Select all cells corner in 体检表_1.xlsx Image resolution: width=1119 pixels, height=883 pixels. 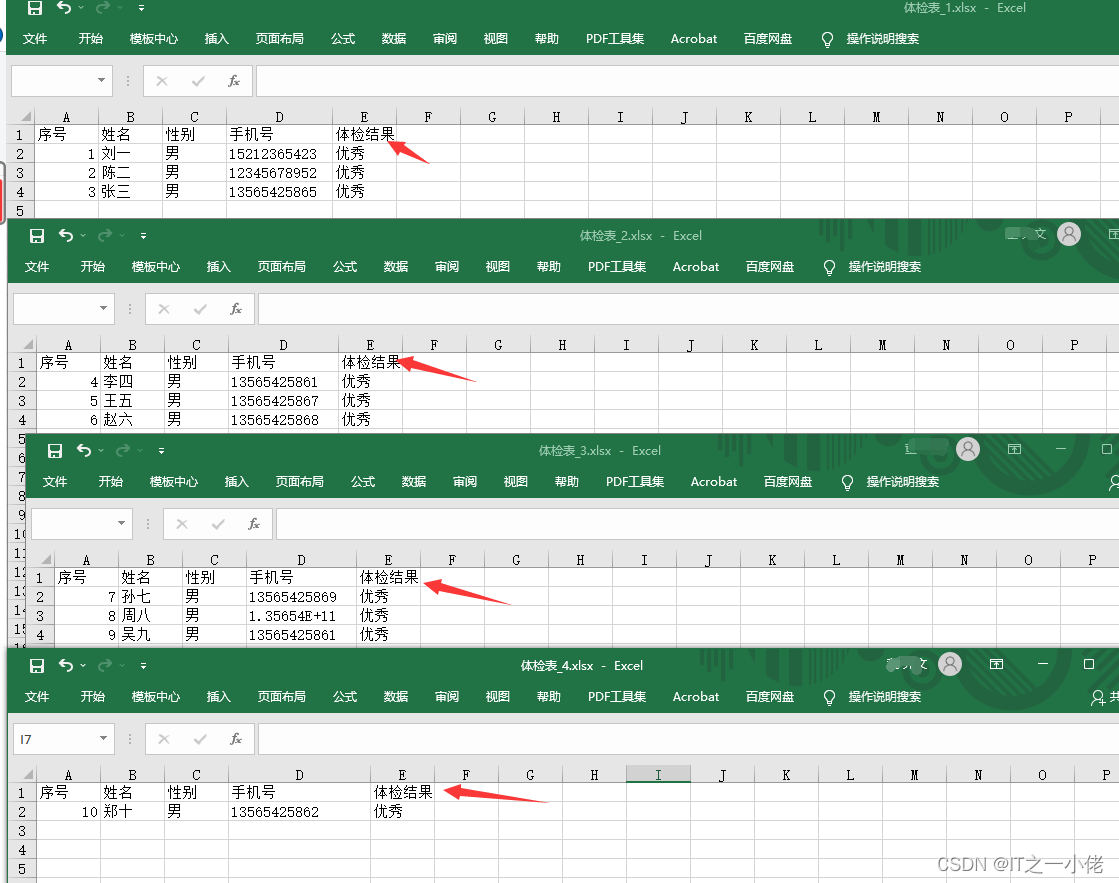pos(25,116)
